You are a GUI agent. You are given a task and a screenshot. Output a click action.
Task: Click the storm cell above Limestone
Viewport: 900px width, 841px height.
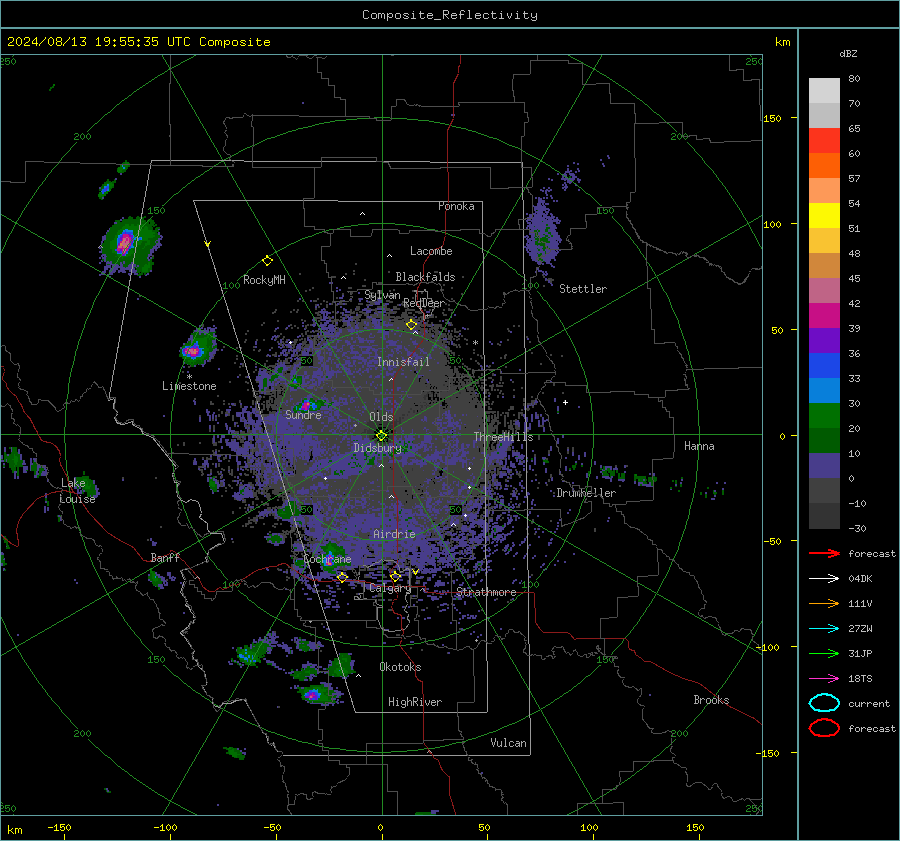(197, 347)
